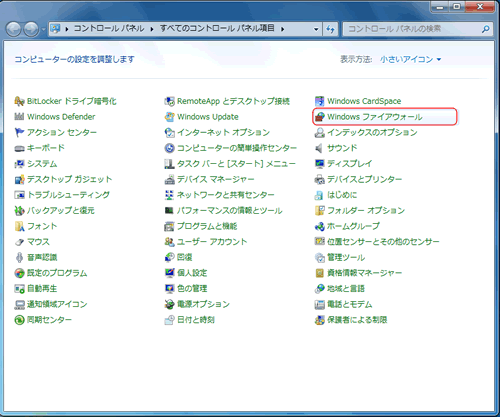Viewport: 500px width, 417px height.
Task: Open the プログラムと機能 link
Action: tap(207, 226)
